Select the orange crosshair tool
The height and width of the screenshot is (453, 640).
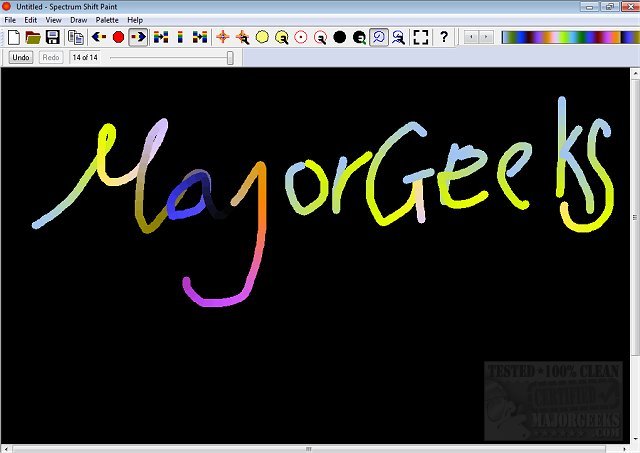(223, 37)
